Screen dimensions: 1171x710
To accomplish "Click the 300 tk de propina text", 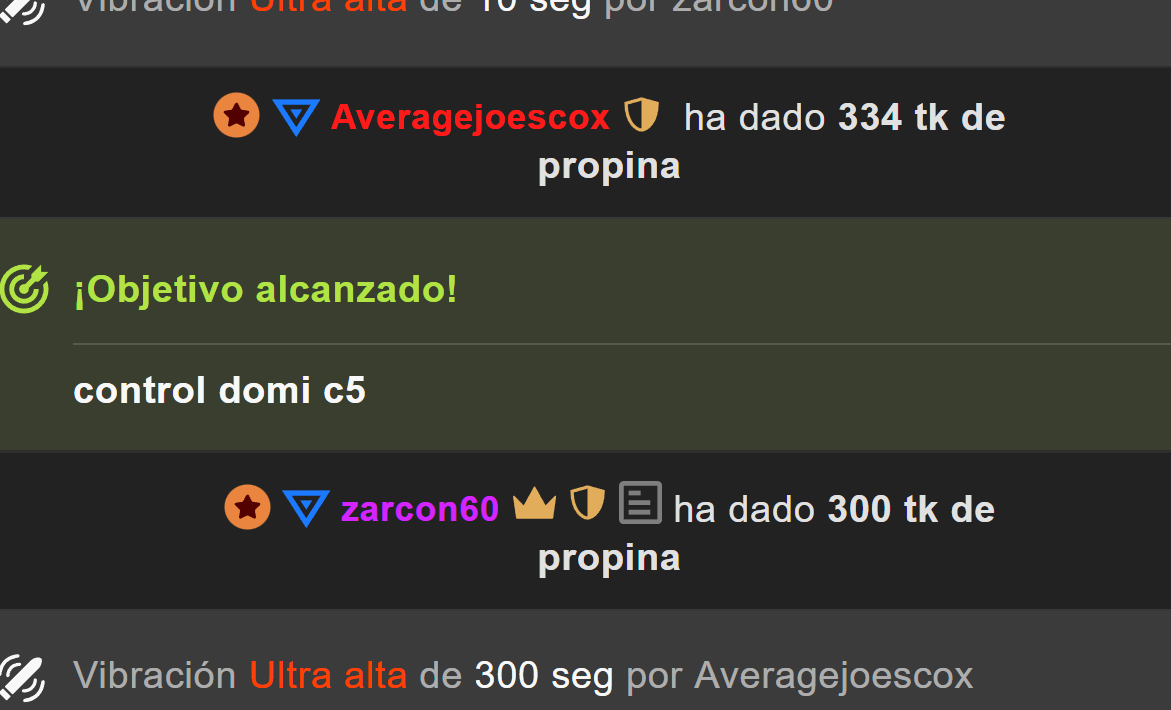I will point(766,533).
